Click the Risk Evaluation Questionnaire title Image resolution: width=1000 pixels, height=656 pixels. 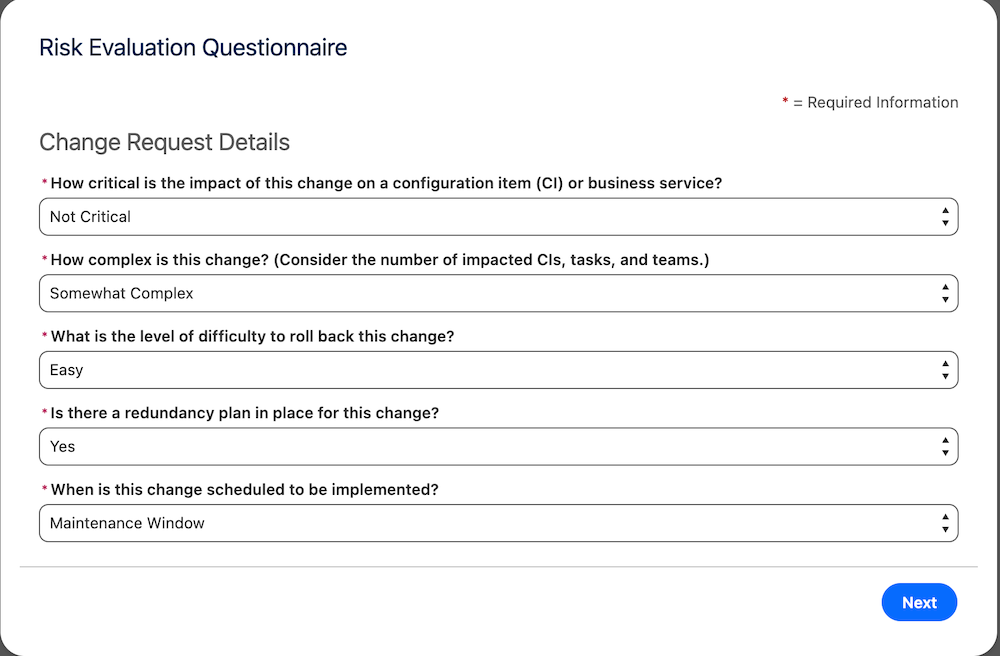[193, 47]
